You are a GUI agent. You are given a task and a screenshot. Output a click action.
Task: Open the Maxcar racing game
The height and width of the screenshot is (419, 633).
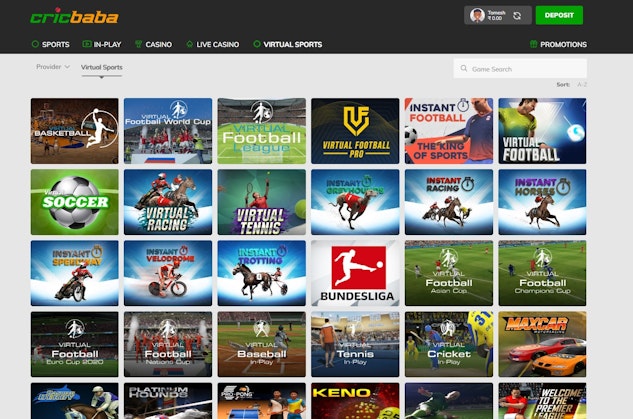click(x=542, y=344)
